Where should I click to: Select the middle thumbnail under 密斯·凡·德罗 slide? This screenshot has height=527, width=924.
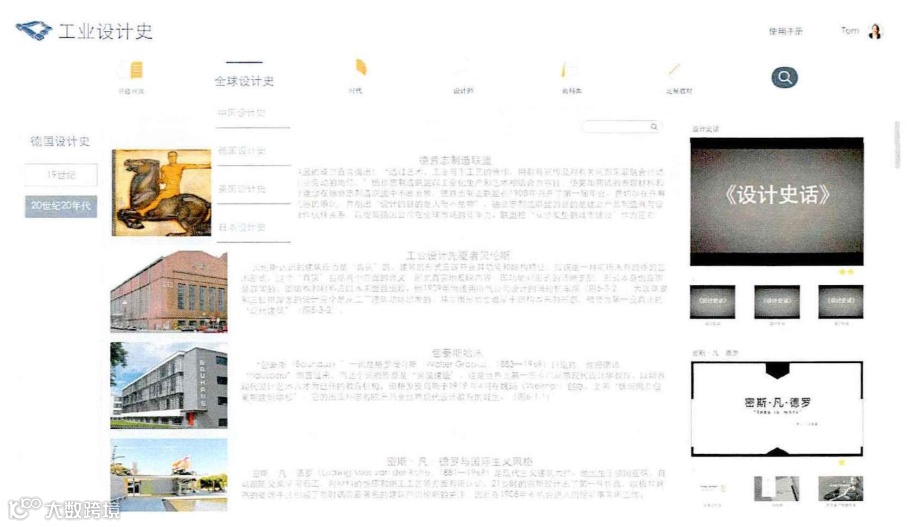pos(777,488)
